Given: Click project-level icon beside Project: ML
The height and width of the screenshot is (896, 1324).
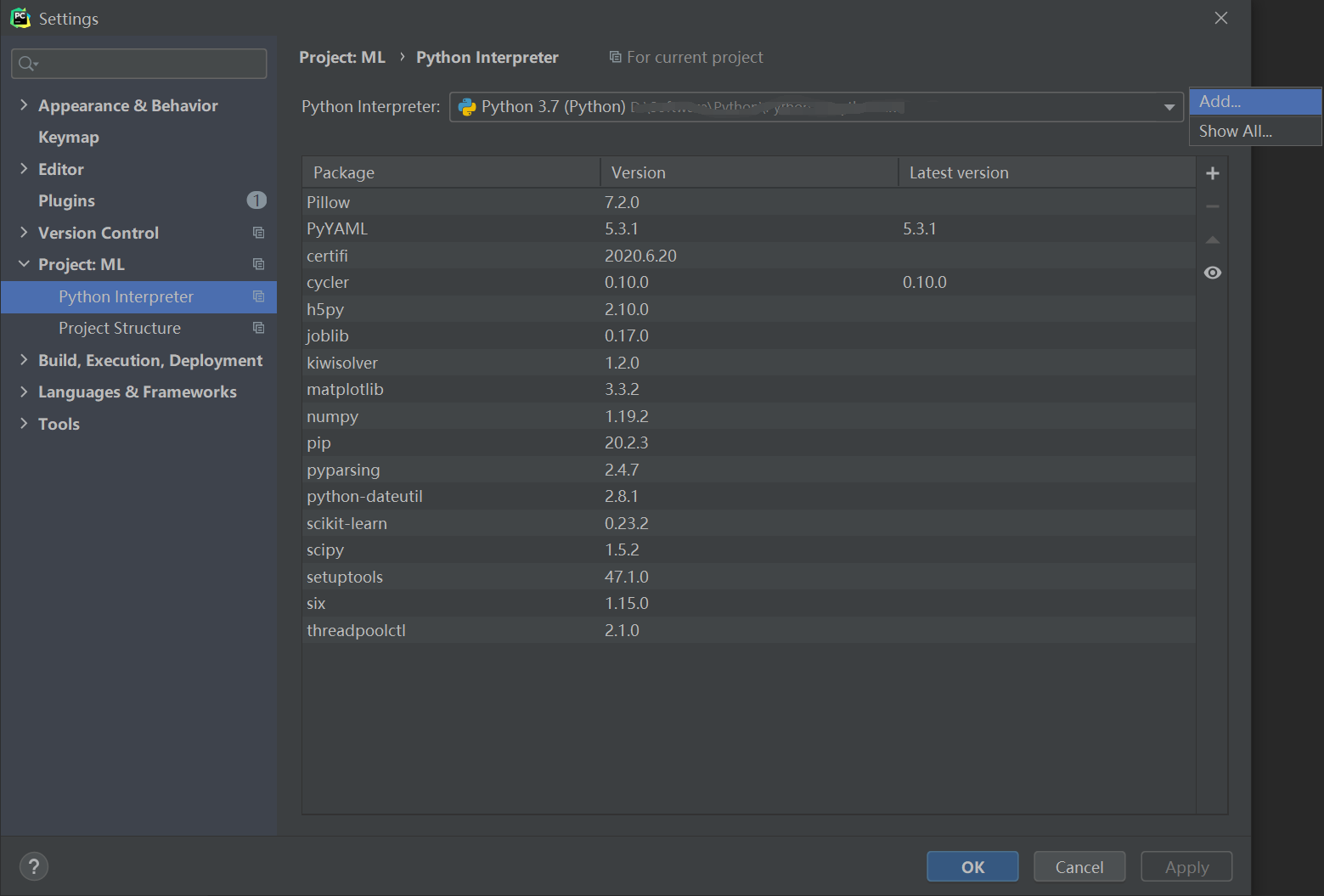Looking at the screenshot, I should [x=259, y=264].
